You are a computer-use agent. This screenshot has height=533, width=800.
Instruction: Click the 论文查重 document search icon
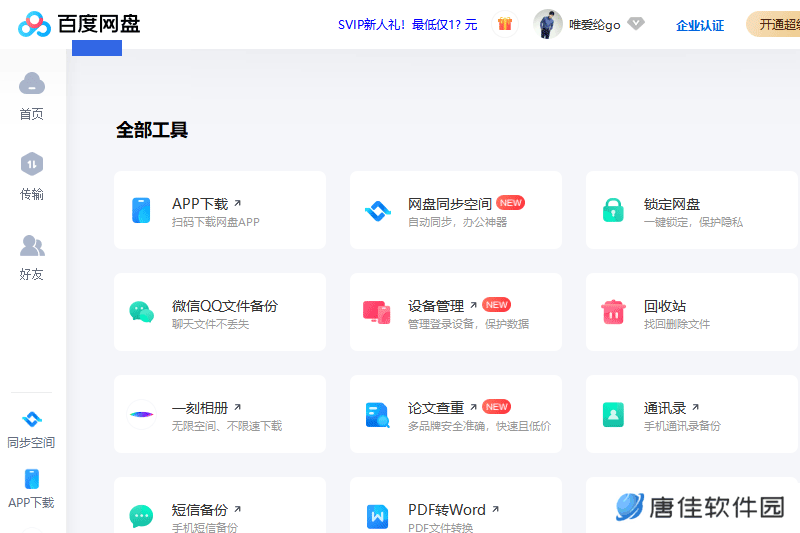point(378,415)
